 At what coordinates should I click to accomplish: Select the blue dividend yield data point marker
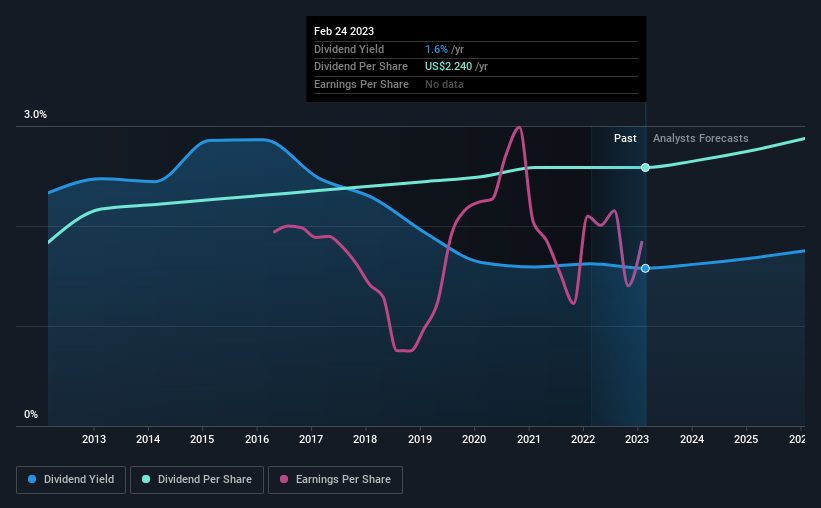[x=646, y=268]
